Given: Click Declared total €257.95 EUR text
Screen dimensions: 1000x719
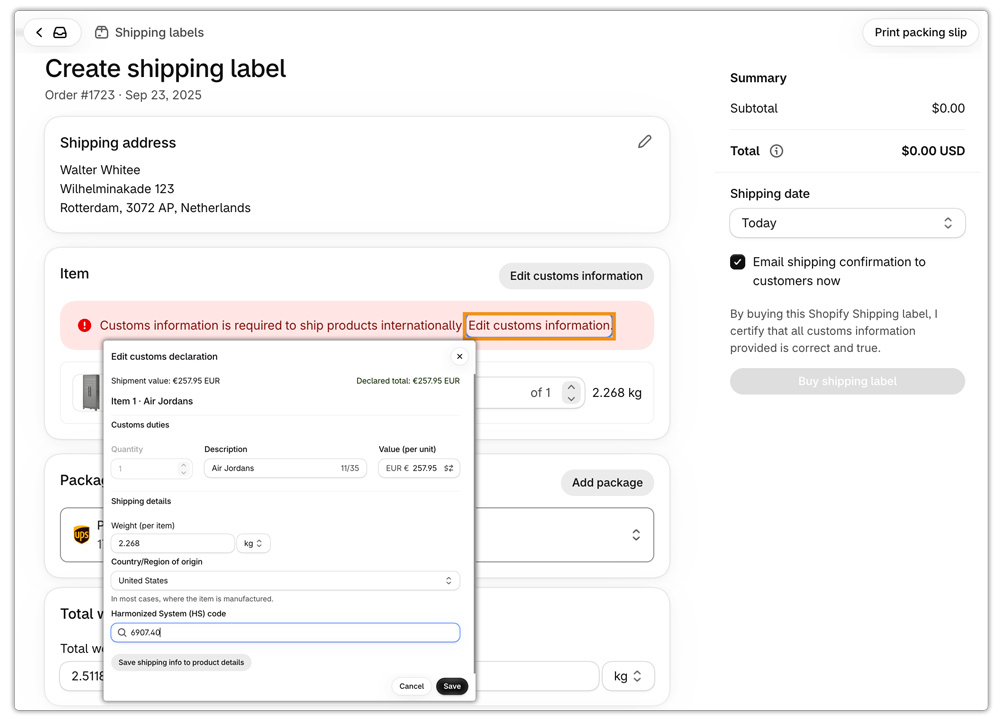Looking at the screenshot, I should pyautogui.click(x=408, y=381).
